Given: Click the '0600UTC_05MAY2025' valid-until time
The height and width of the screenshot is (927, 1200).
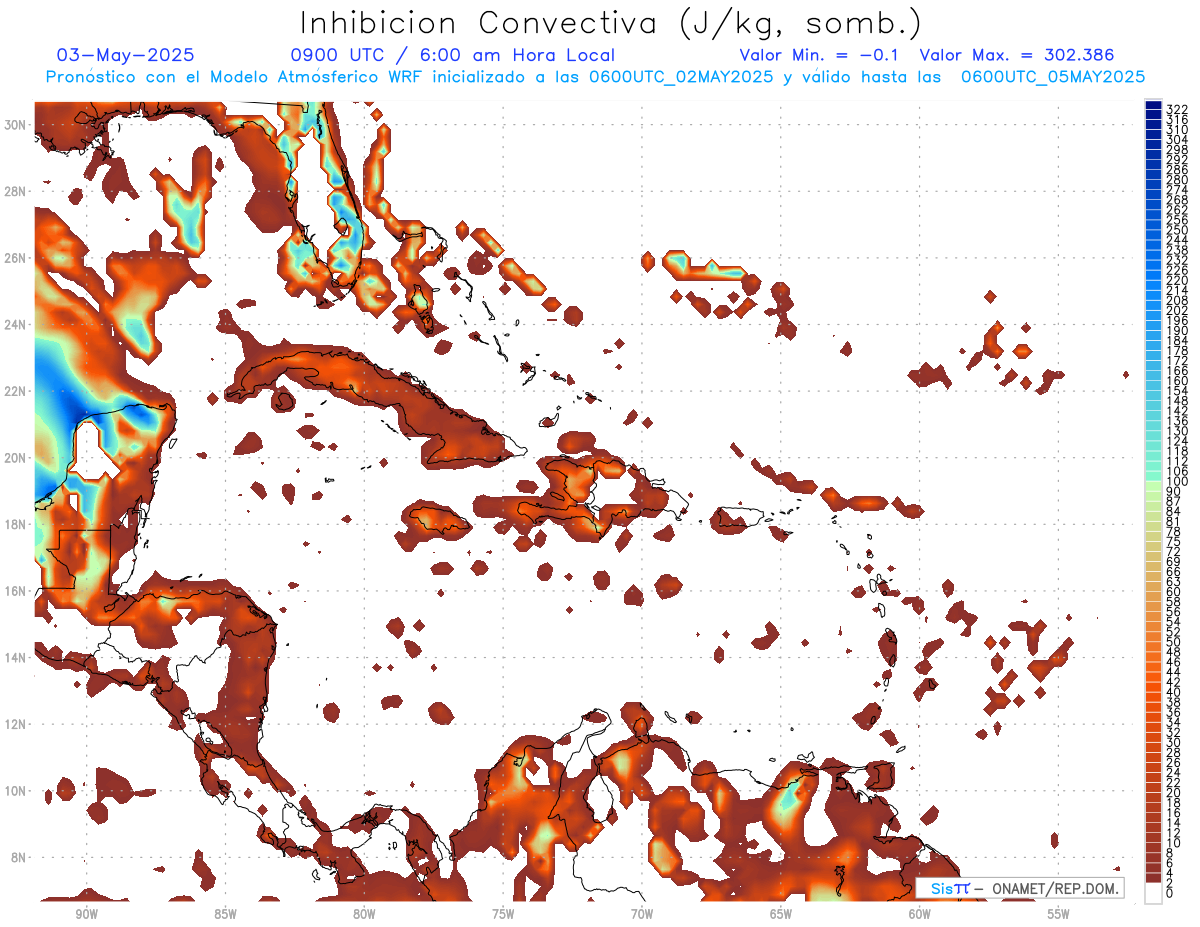Looking at the screenshot, I should point(1053,77).
